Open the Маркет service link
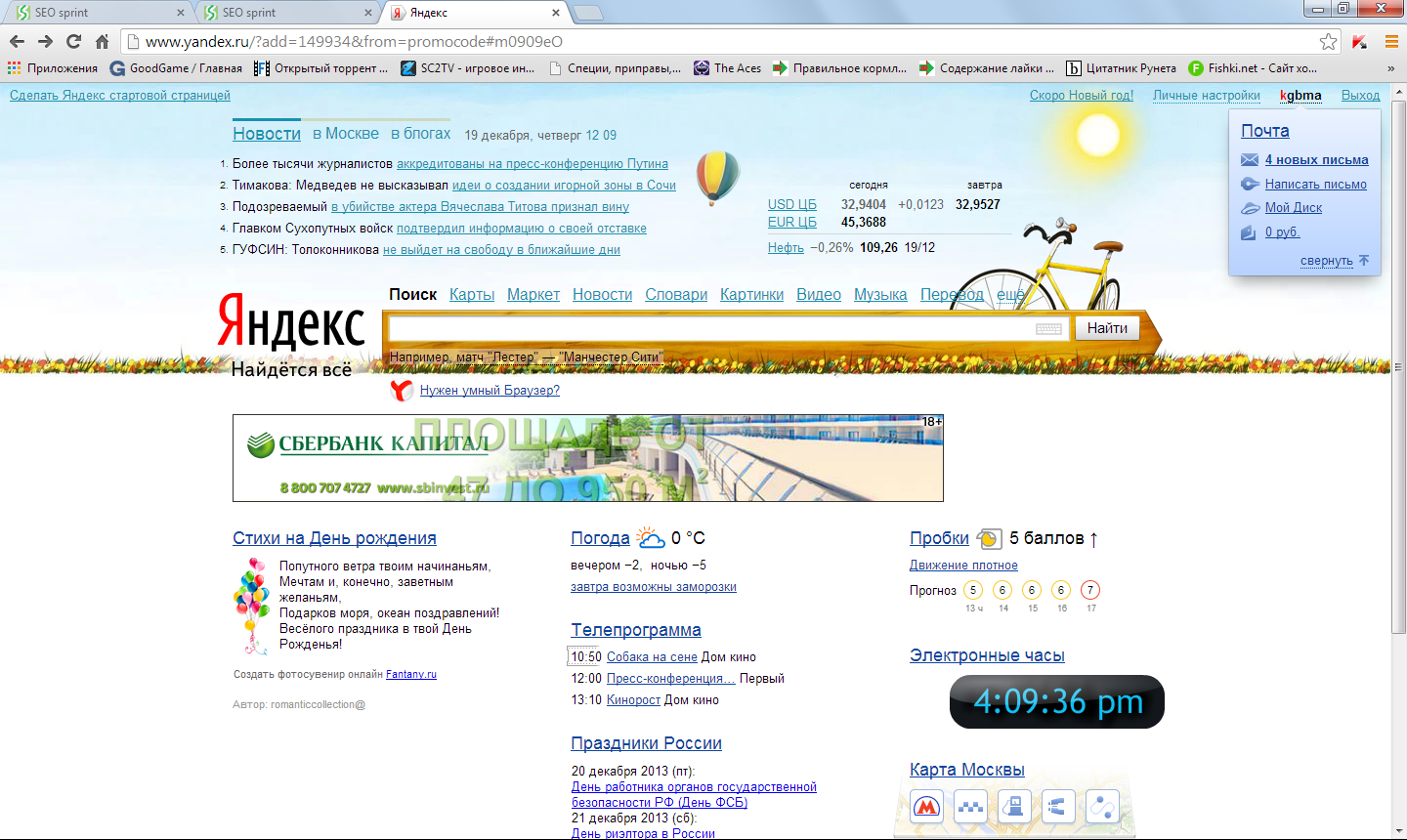 533,294
